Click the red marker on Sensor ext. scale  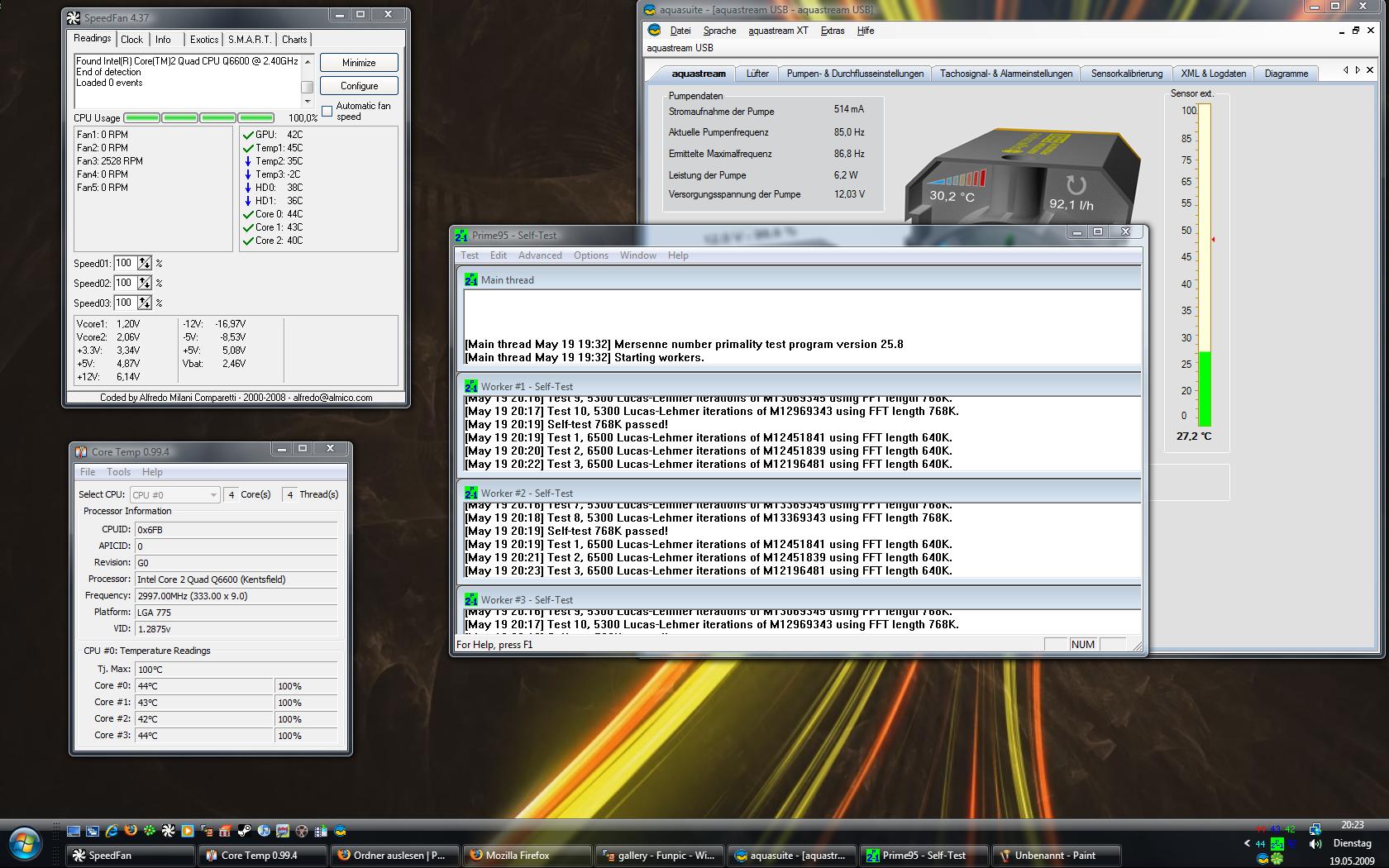pos(1213,240)
